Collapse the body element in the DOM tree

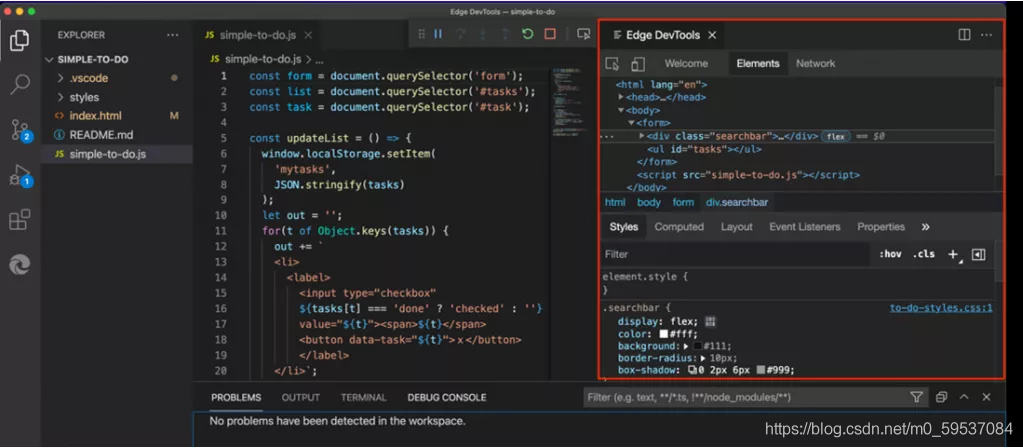click(x=621, y=110)
